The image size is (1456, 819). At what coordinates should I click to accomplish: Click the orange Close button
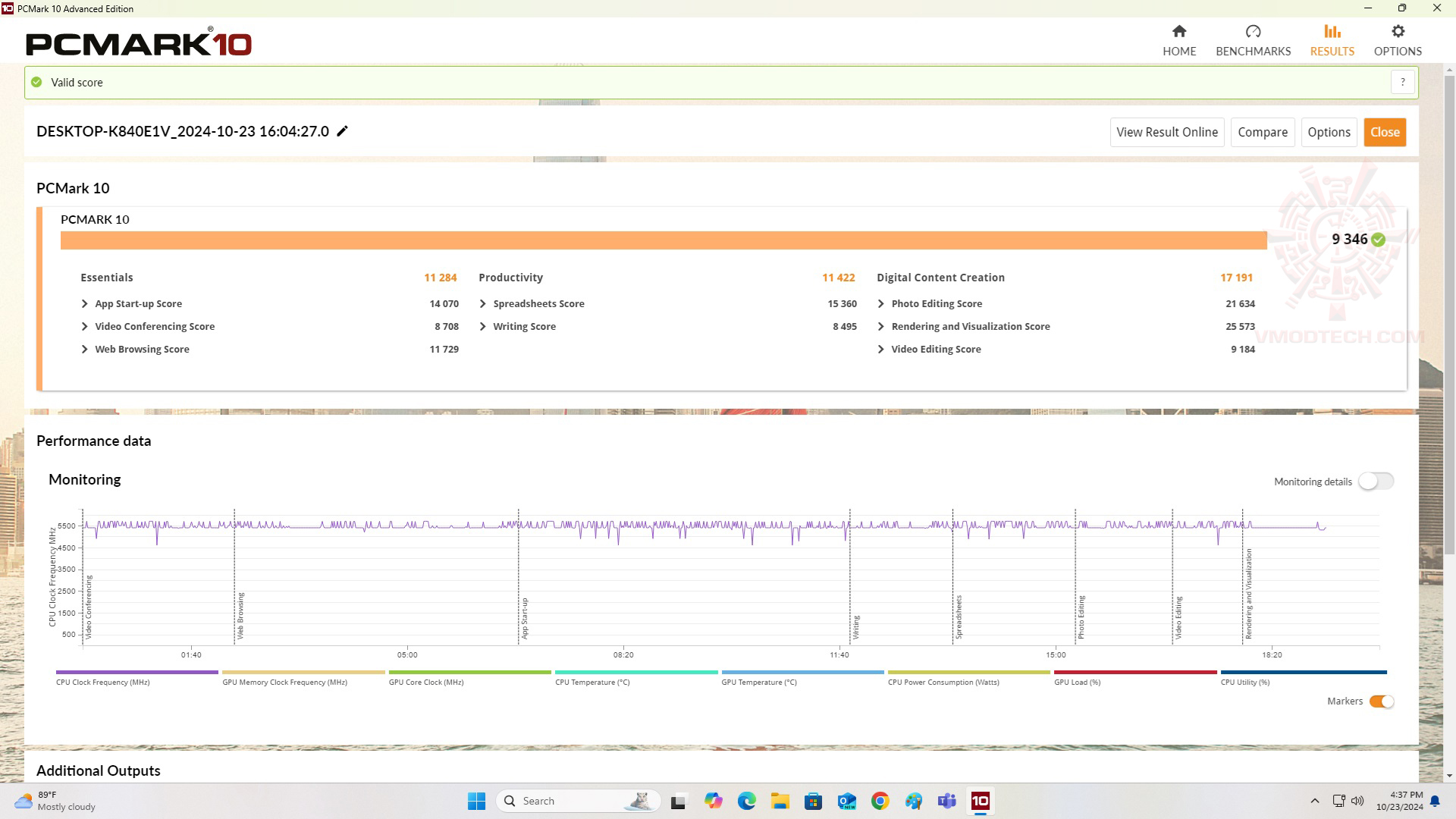(x=1384, y=132)
